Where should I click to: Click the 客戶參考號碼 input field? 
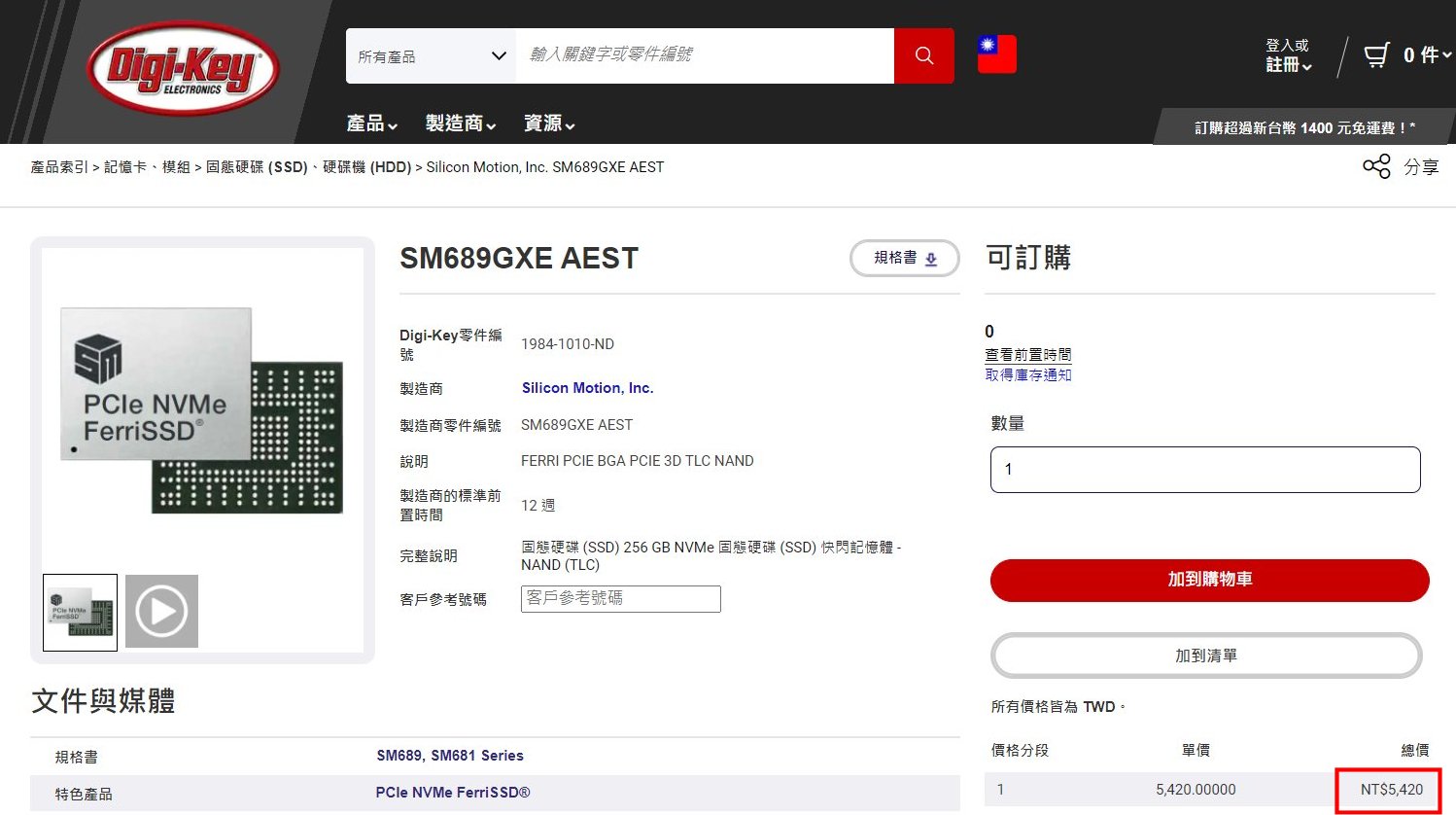tap(620, 599)
